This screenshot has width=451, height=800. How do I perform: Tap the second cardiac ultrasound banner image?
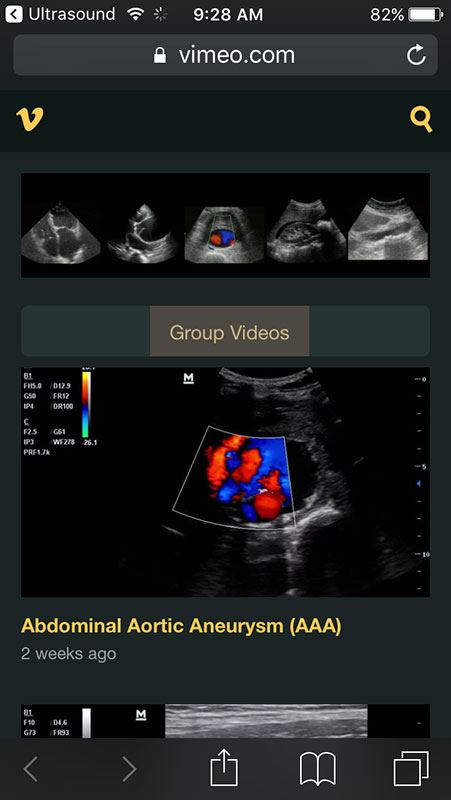coord(142,234)
